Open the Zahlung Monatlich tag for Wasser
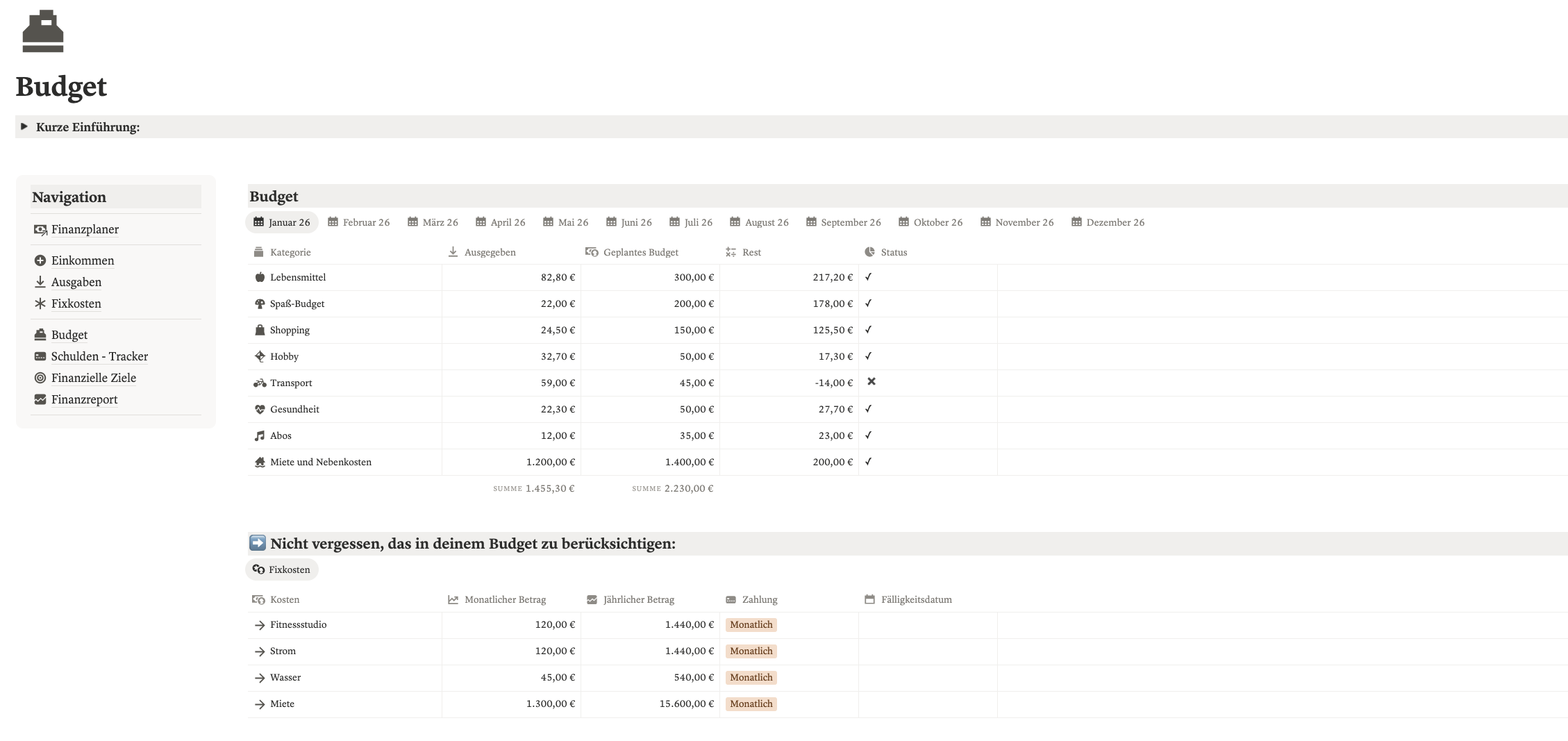 [x=751, y=677]
